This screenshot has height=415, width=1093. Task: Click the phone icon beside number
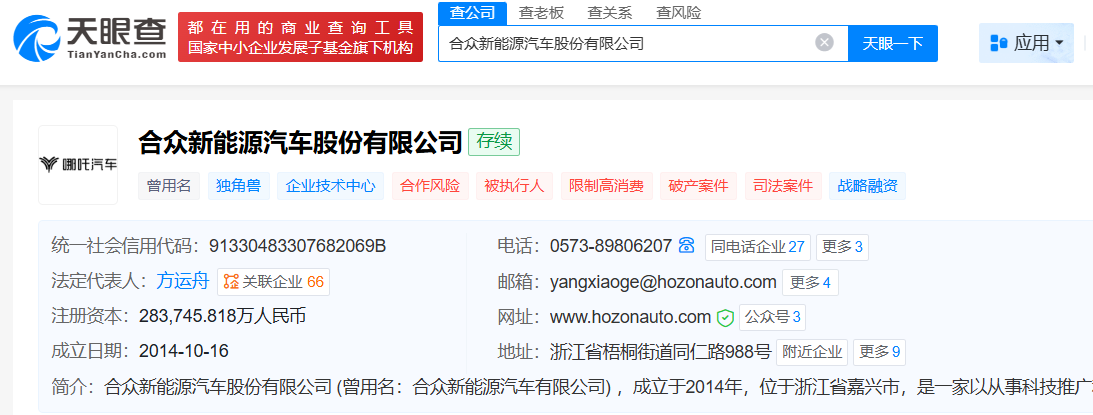[686, 246]
